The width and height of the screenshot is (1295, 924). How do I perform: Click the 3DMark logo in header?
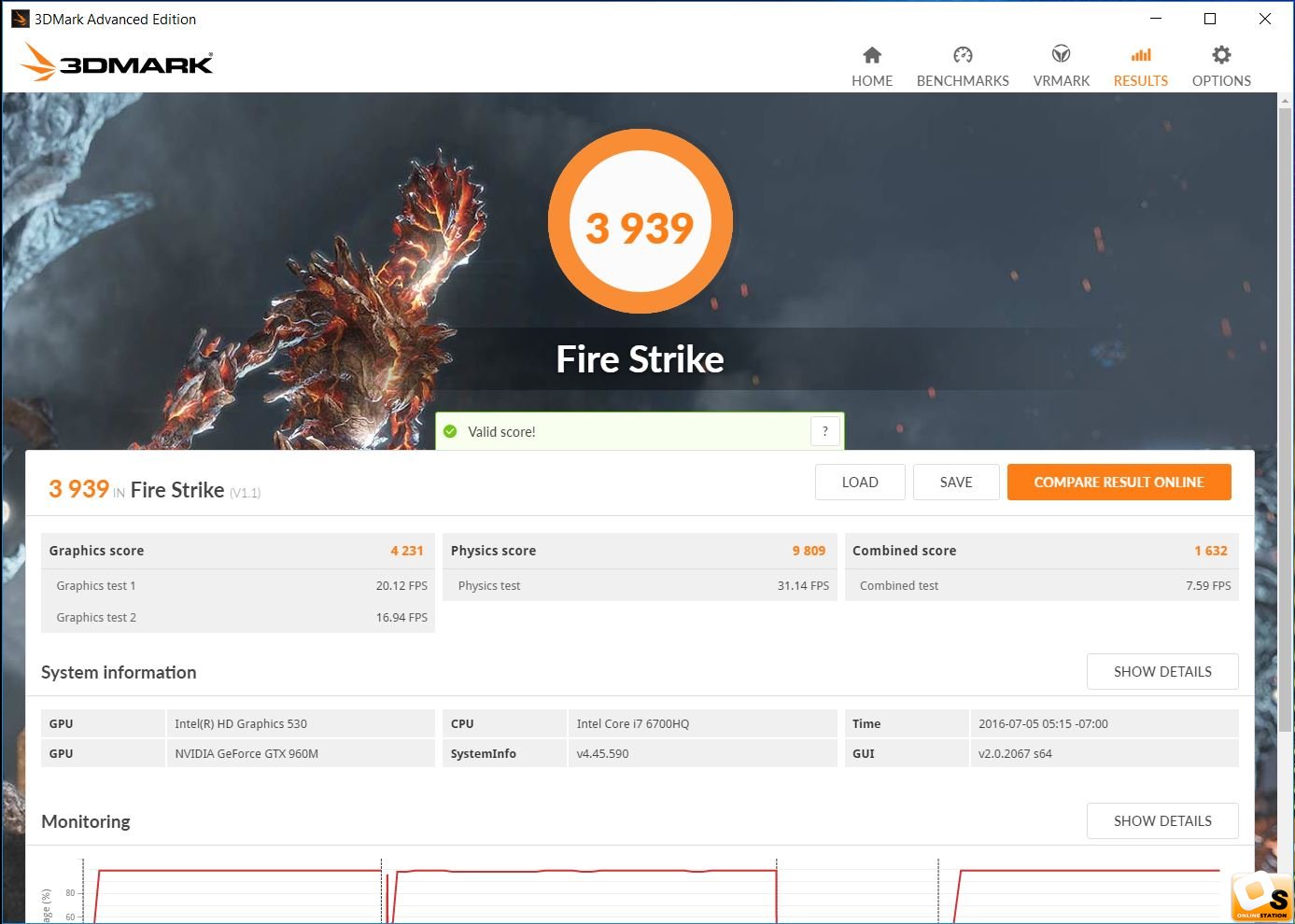(117, 62)
